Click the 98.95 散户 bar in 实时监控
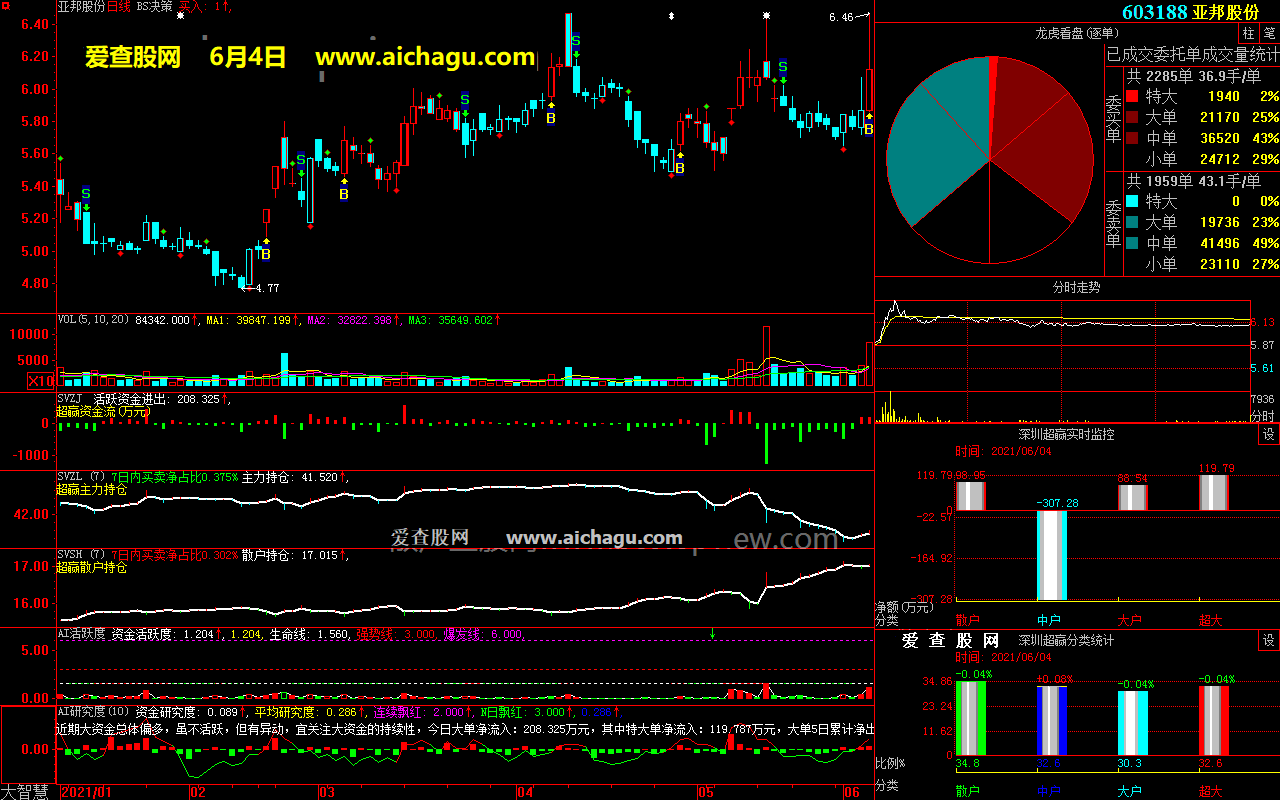The width and height of the screenshot is (1280, 800). (x=970, y=496)
